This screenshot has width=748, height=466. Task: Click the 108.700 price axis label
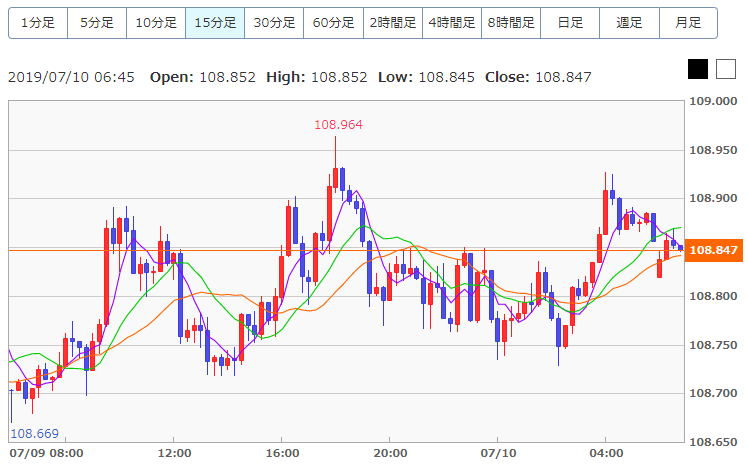pos(713,394)
